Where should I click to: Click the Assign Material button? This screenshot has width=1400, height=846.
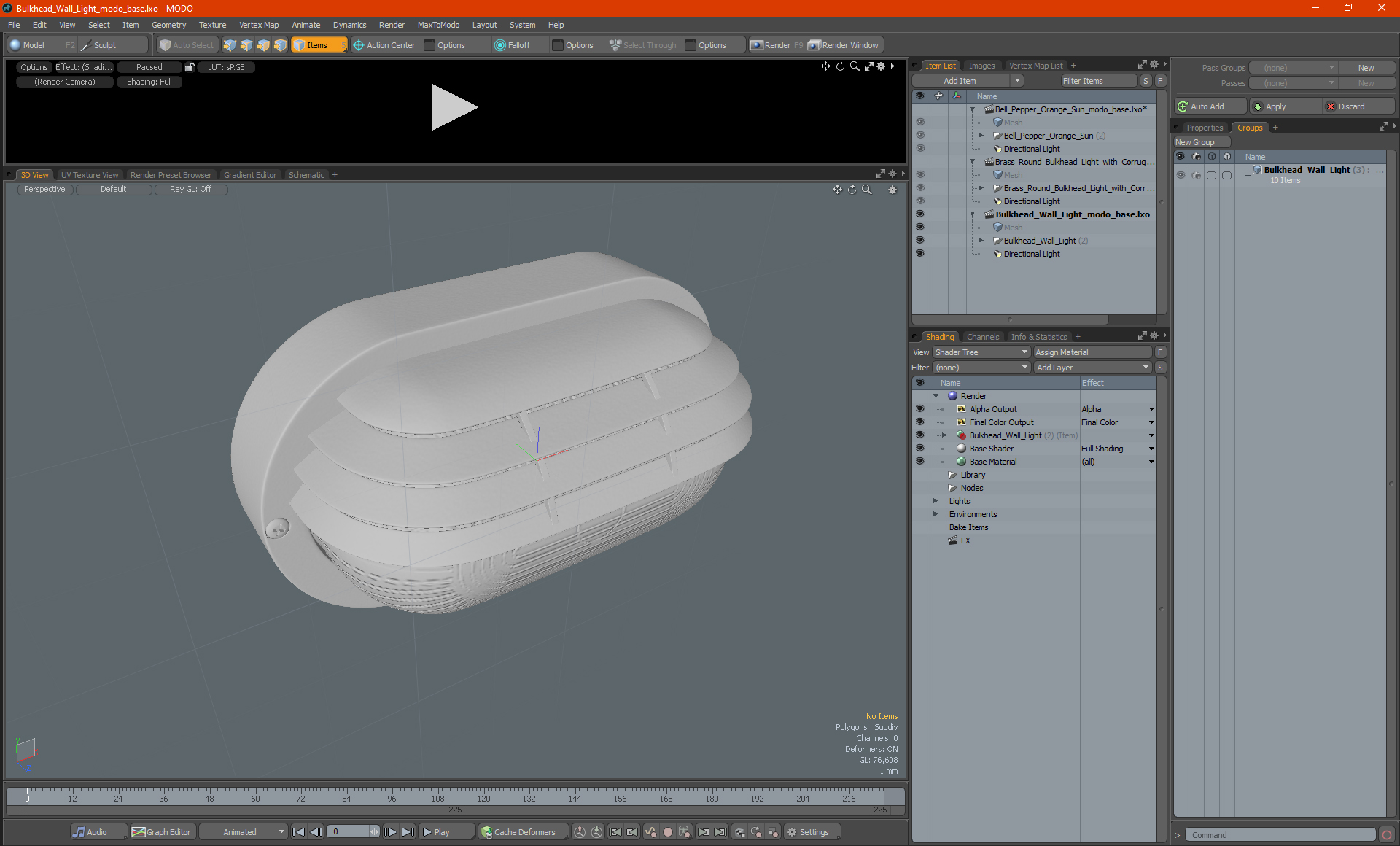point(1092,352)
